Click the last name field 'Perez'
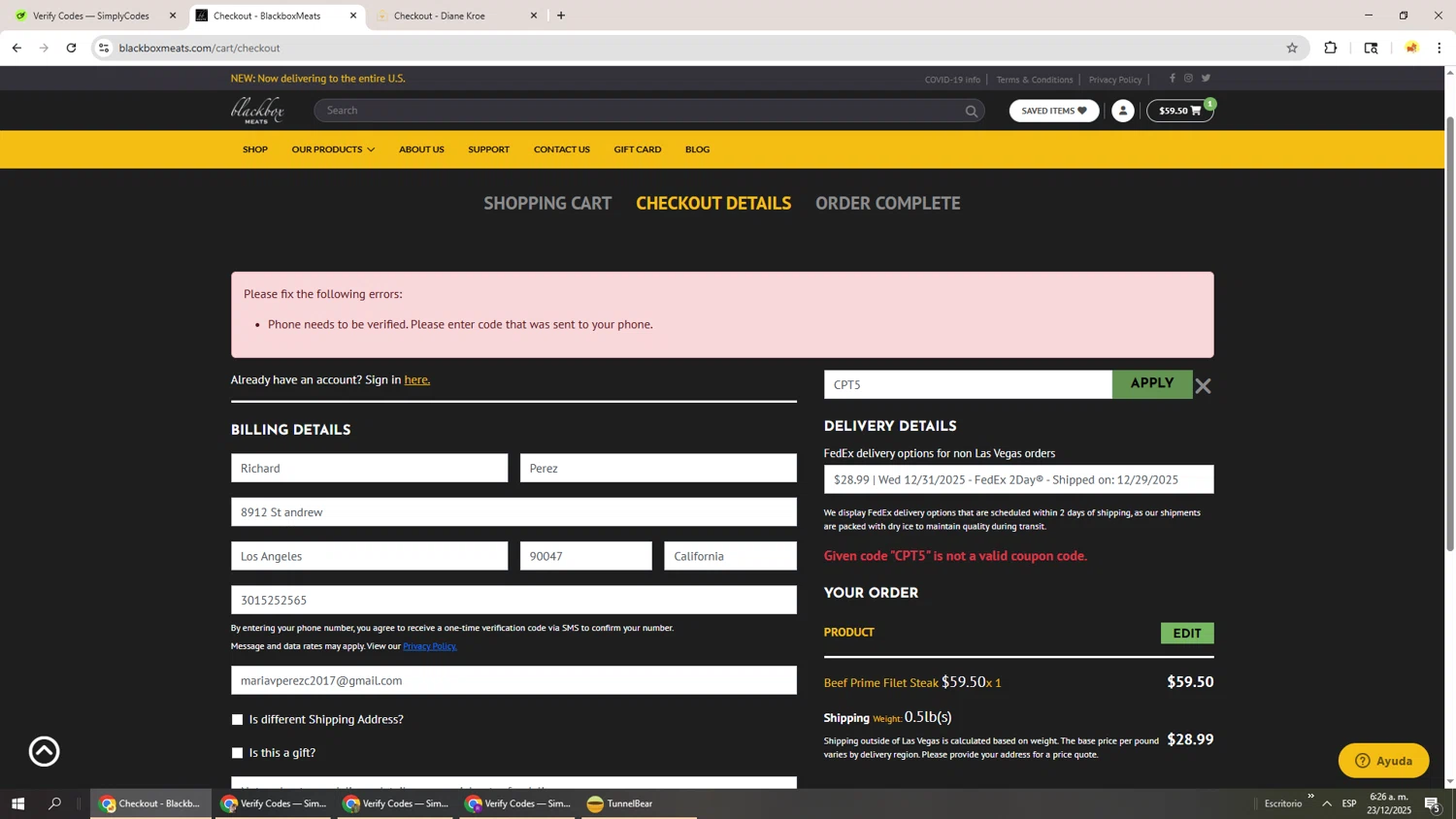 click(658, 468)
